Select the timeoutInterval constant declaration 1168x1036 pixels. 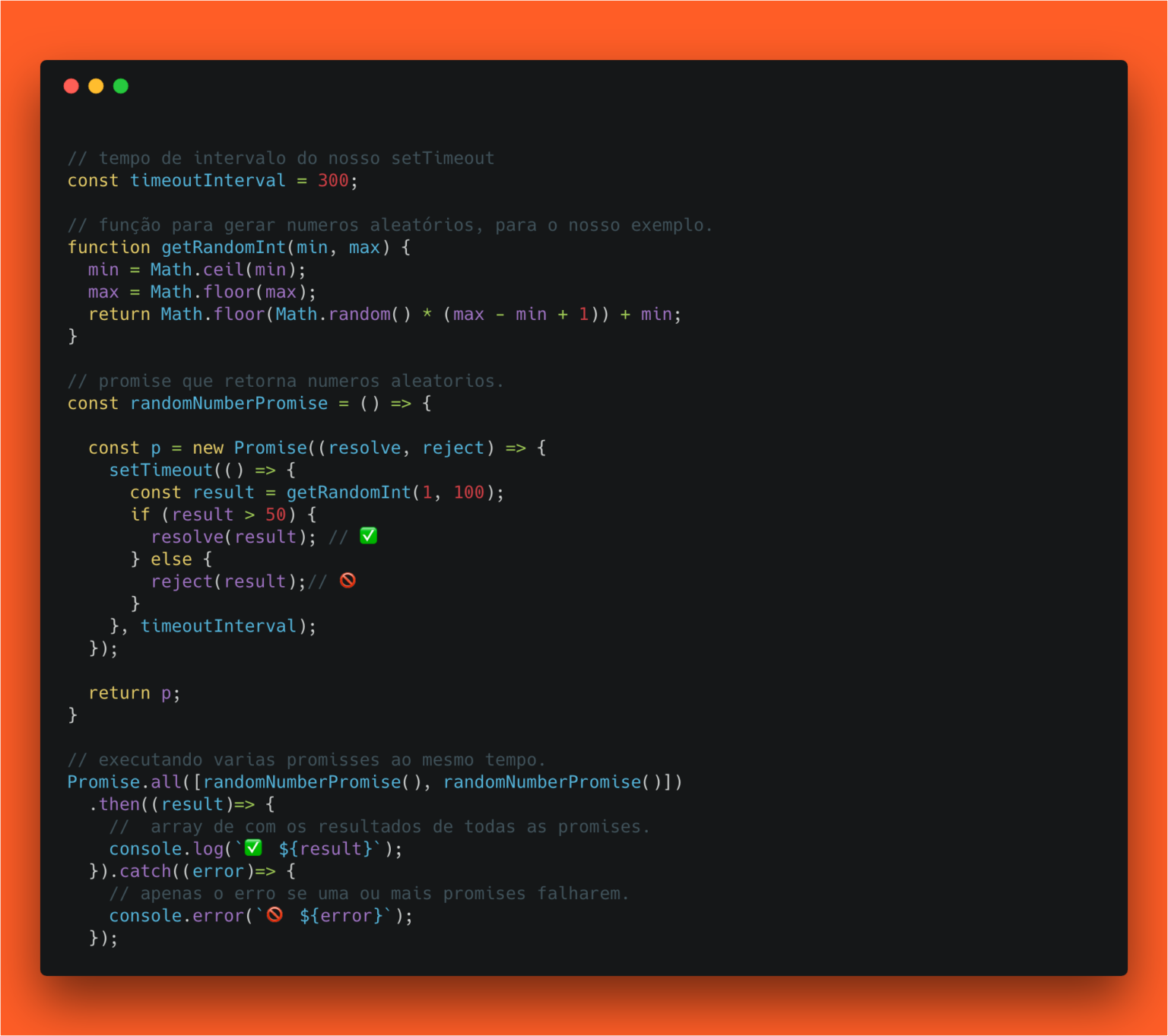pyautogui.click(x=207, y=180)
